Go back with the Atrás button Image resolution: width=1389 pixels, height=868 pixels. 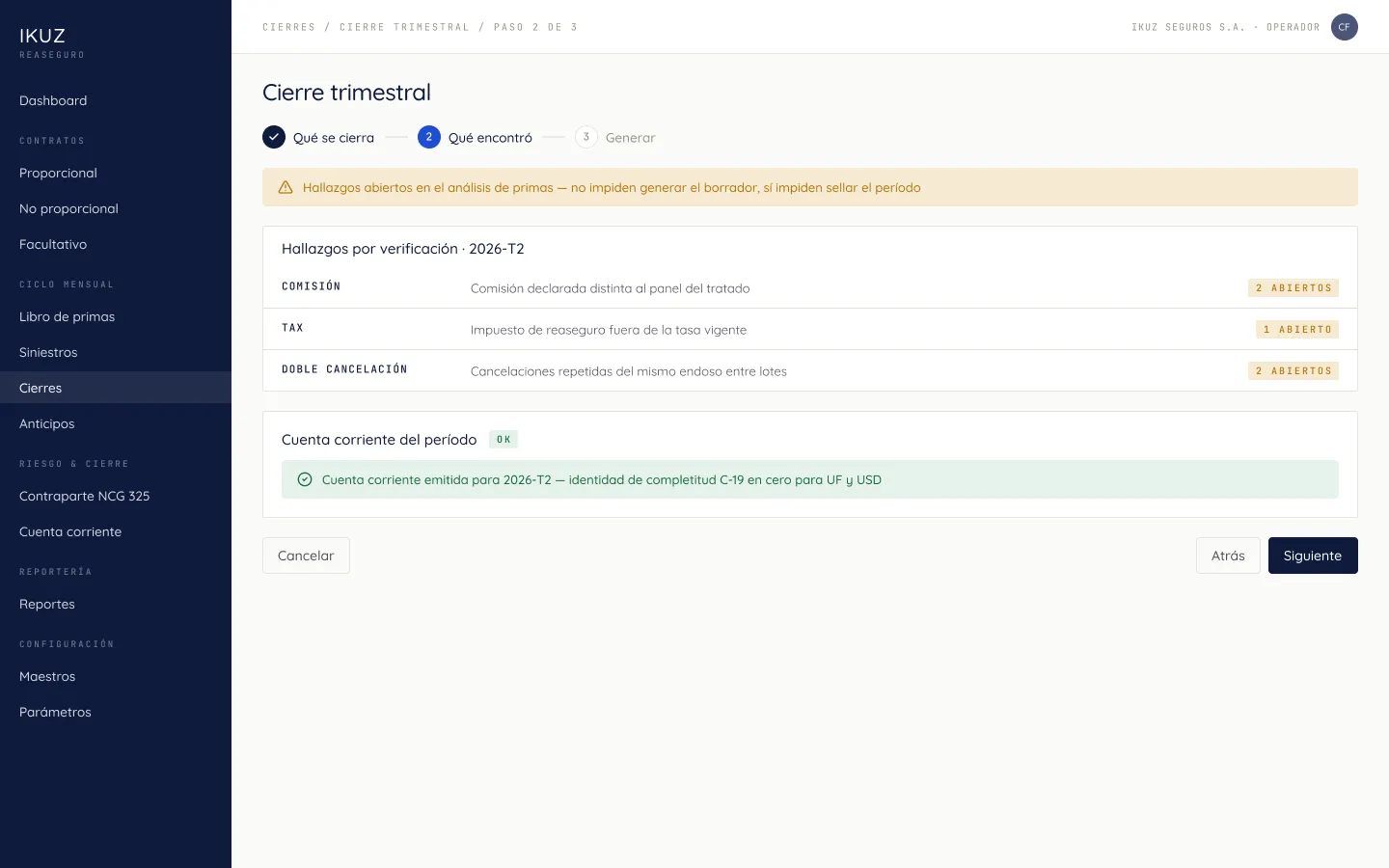1228,556
